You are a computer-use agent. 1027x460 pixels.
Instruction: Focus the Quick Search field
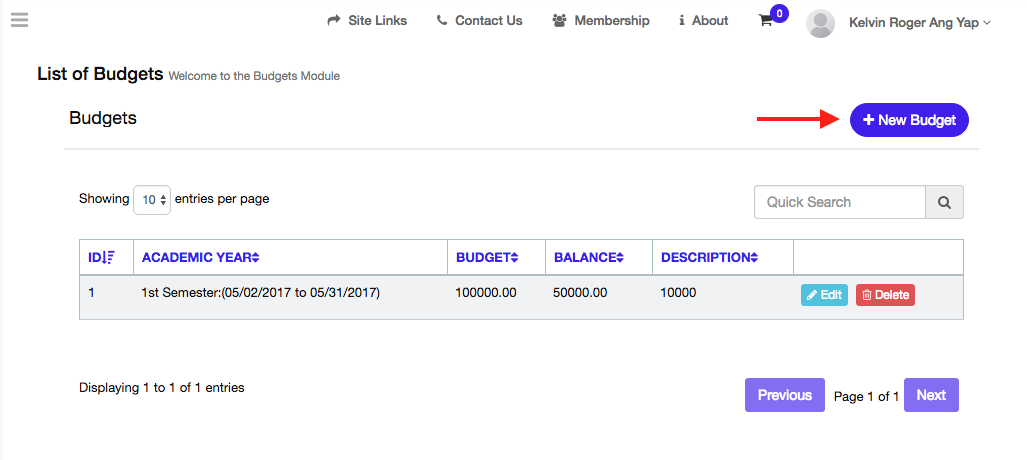[x=839, y=202]
